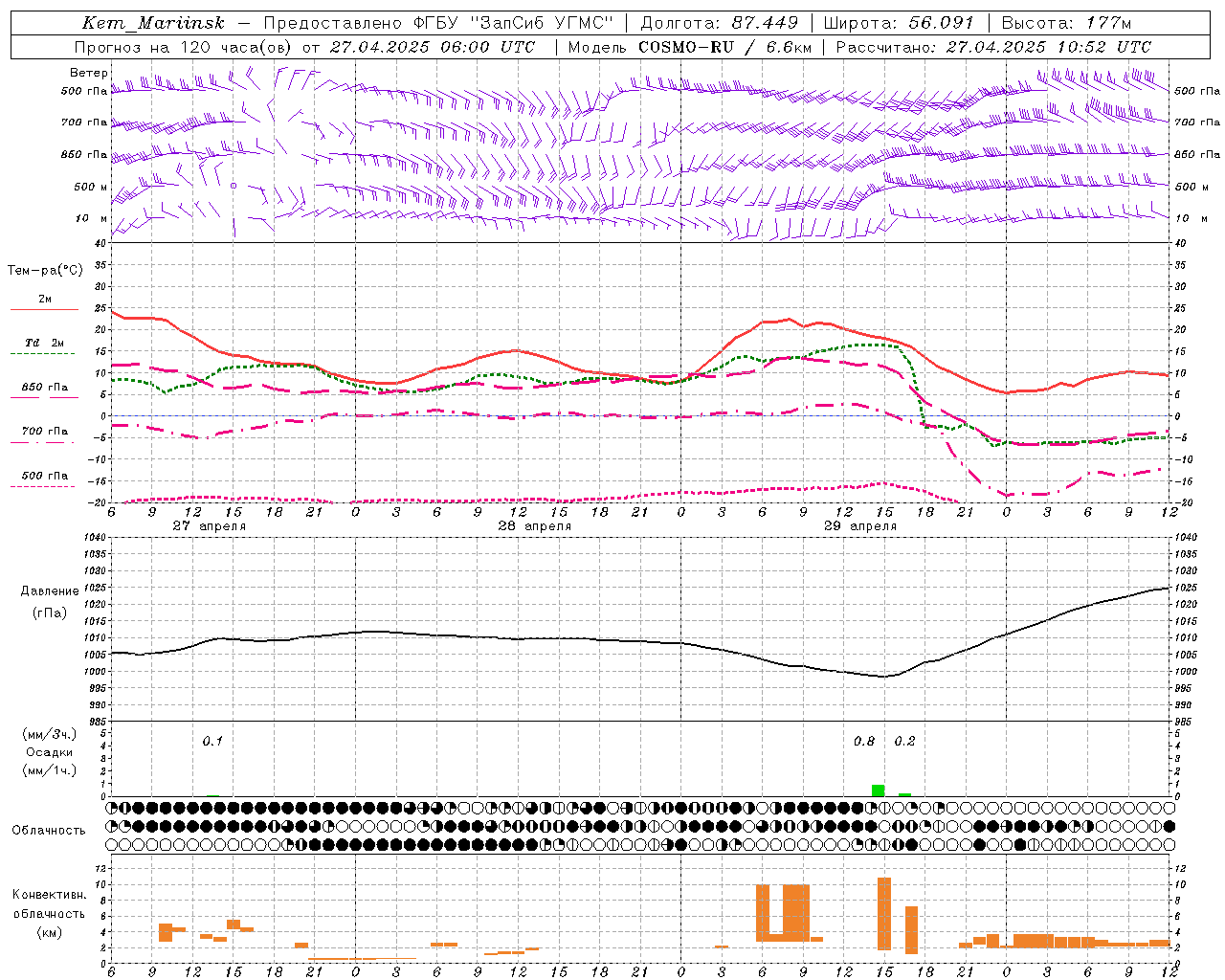Click the 'Тем-ра(°C)' temperature panel label

coord(45,271)
